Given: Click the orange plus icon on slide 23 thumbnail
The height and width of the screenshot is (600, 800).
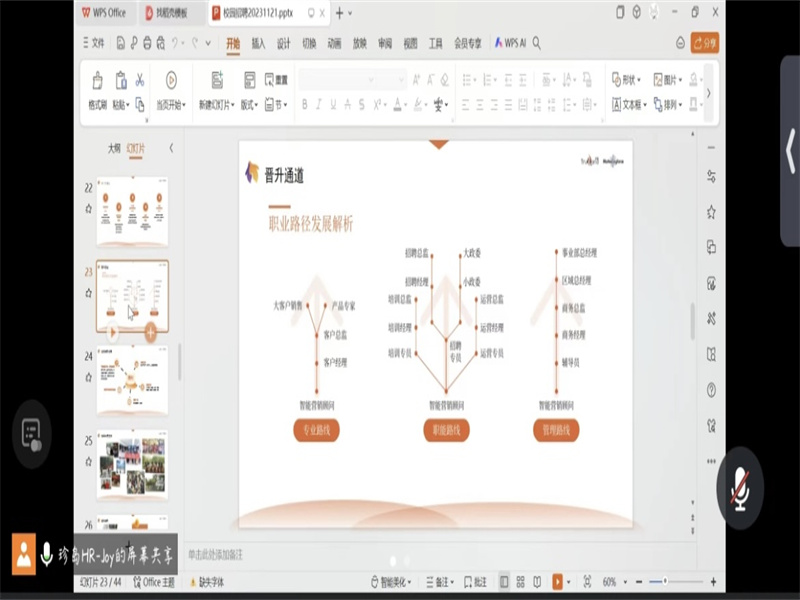Looking at the screenshot, I should (150, 333).
